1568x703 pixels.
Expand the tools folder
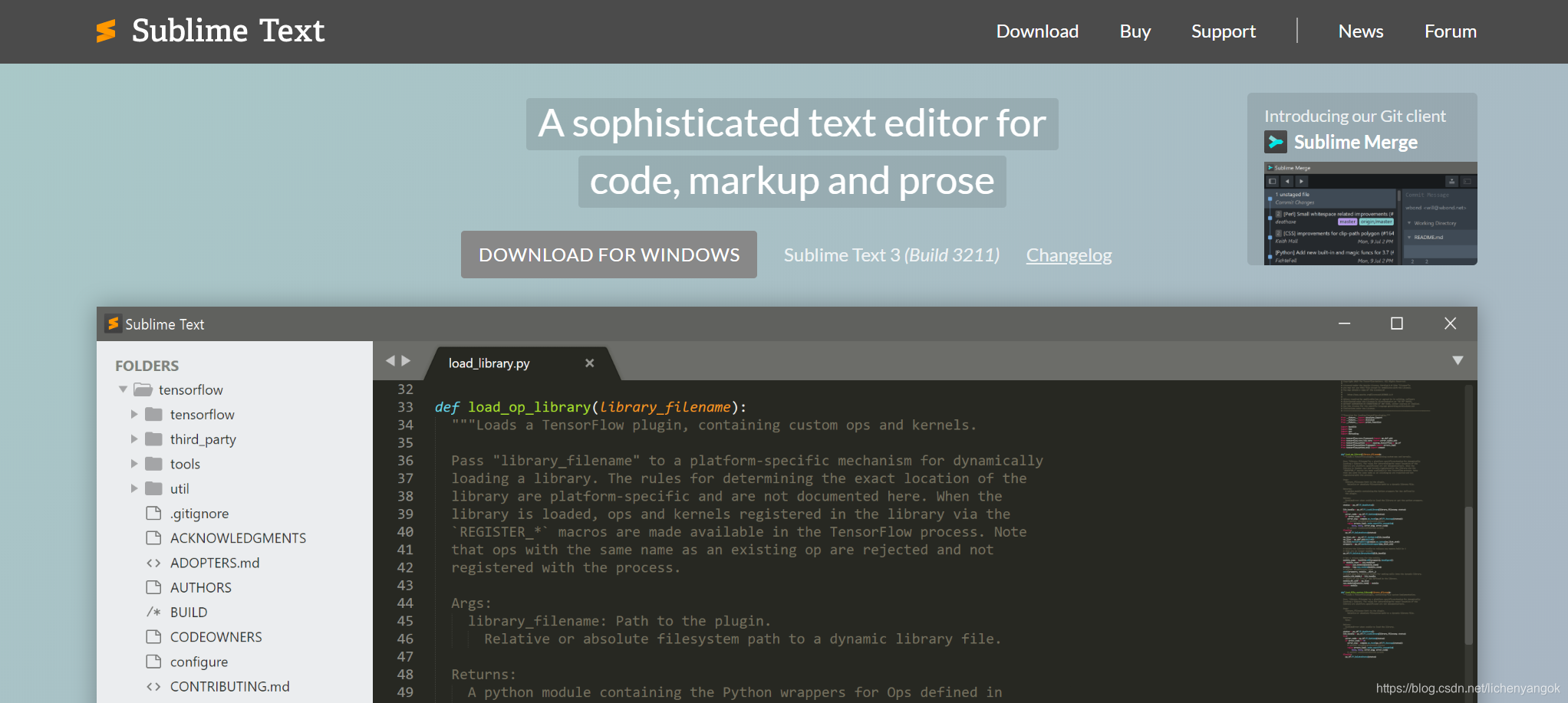134,463
